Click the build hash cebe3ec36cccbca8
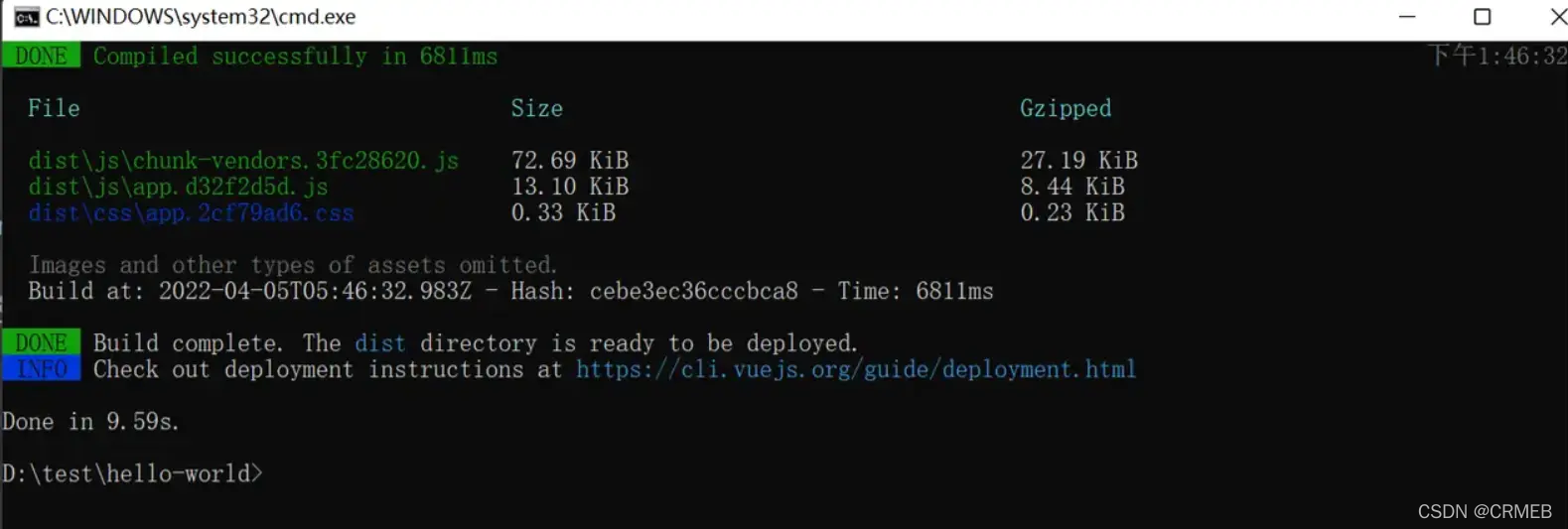Viewport: 1568px width, 529px height. pyautogui.click(x=694, y=291)
